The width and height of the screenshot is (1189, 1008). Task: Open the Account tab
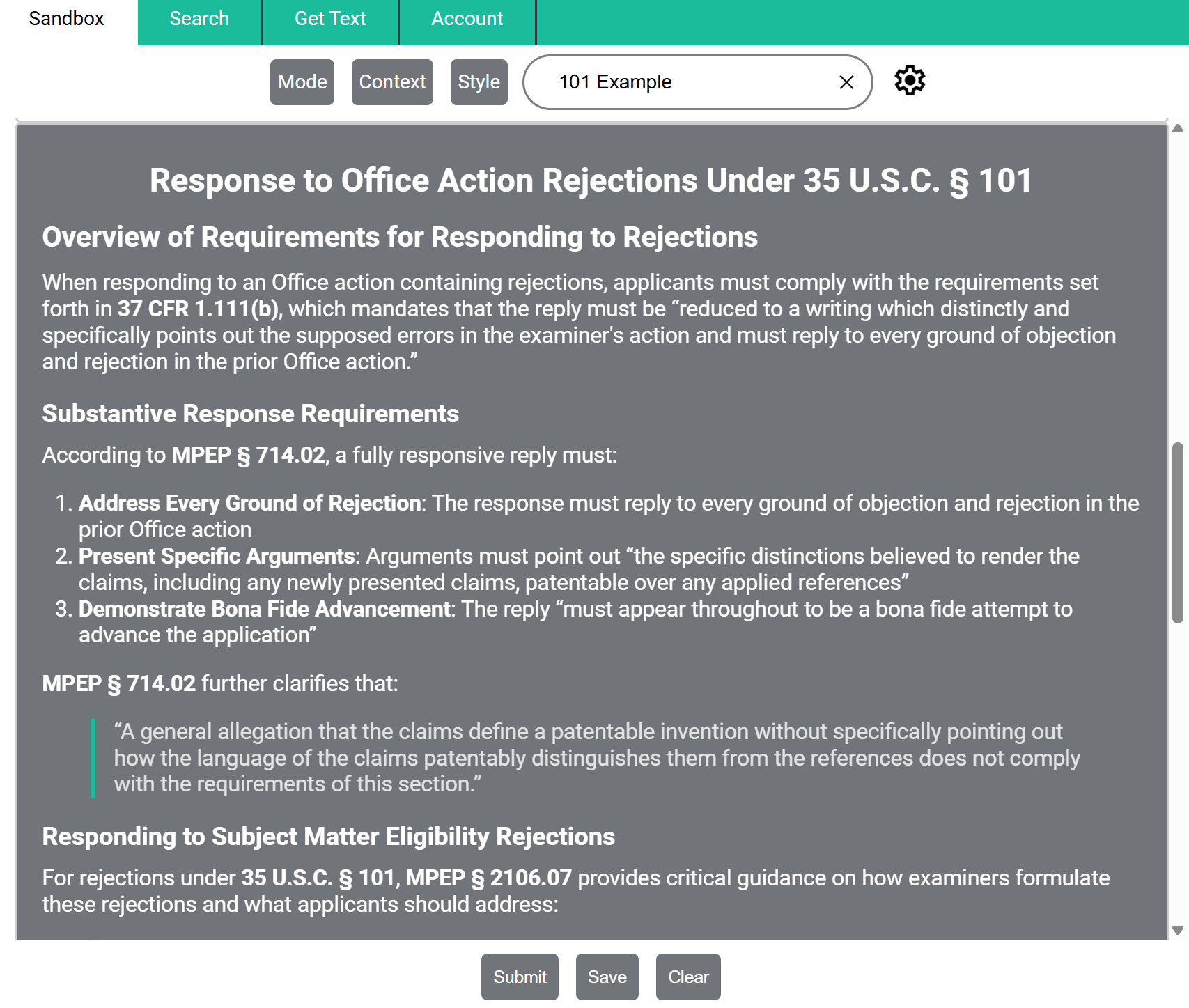[x=467, y=18]
